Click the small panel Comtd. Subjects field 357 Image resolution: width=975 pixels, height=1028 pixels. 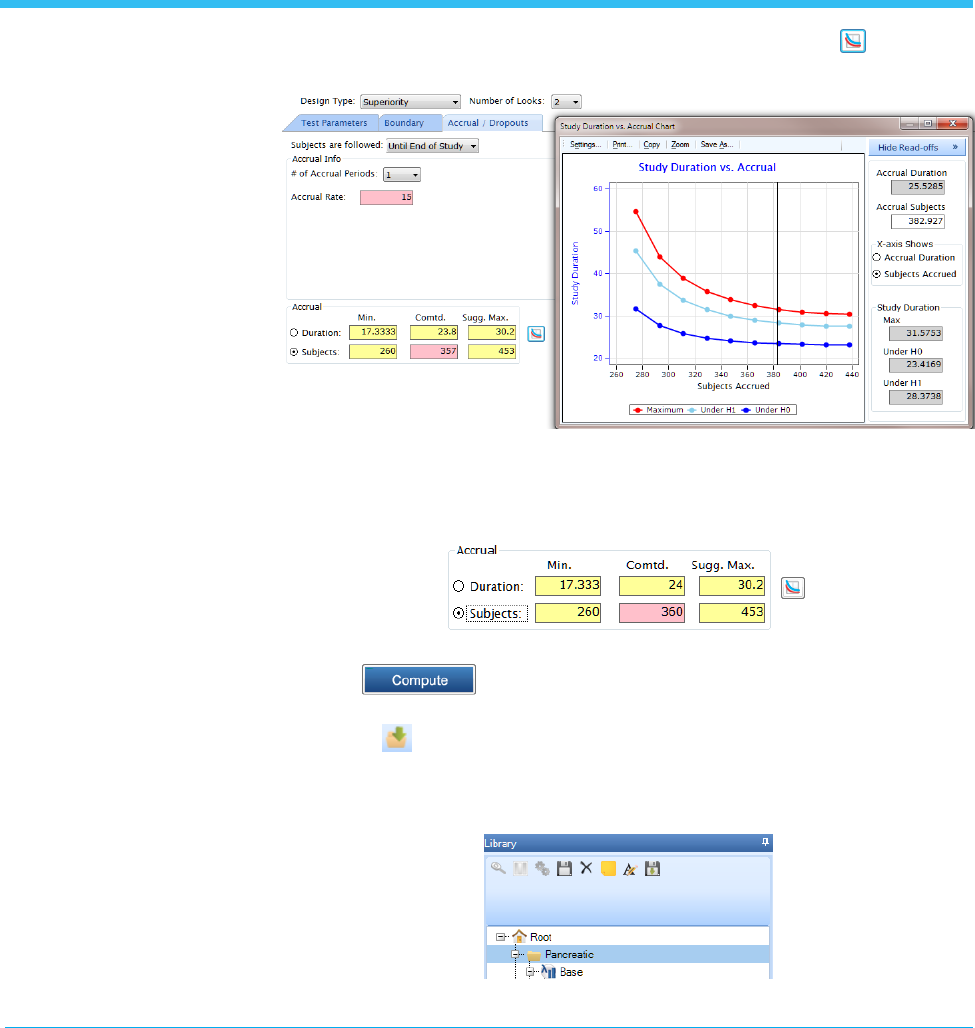coord(434,351)
